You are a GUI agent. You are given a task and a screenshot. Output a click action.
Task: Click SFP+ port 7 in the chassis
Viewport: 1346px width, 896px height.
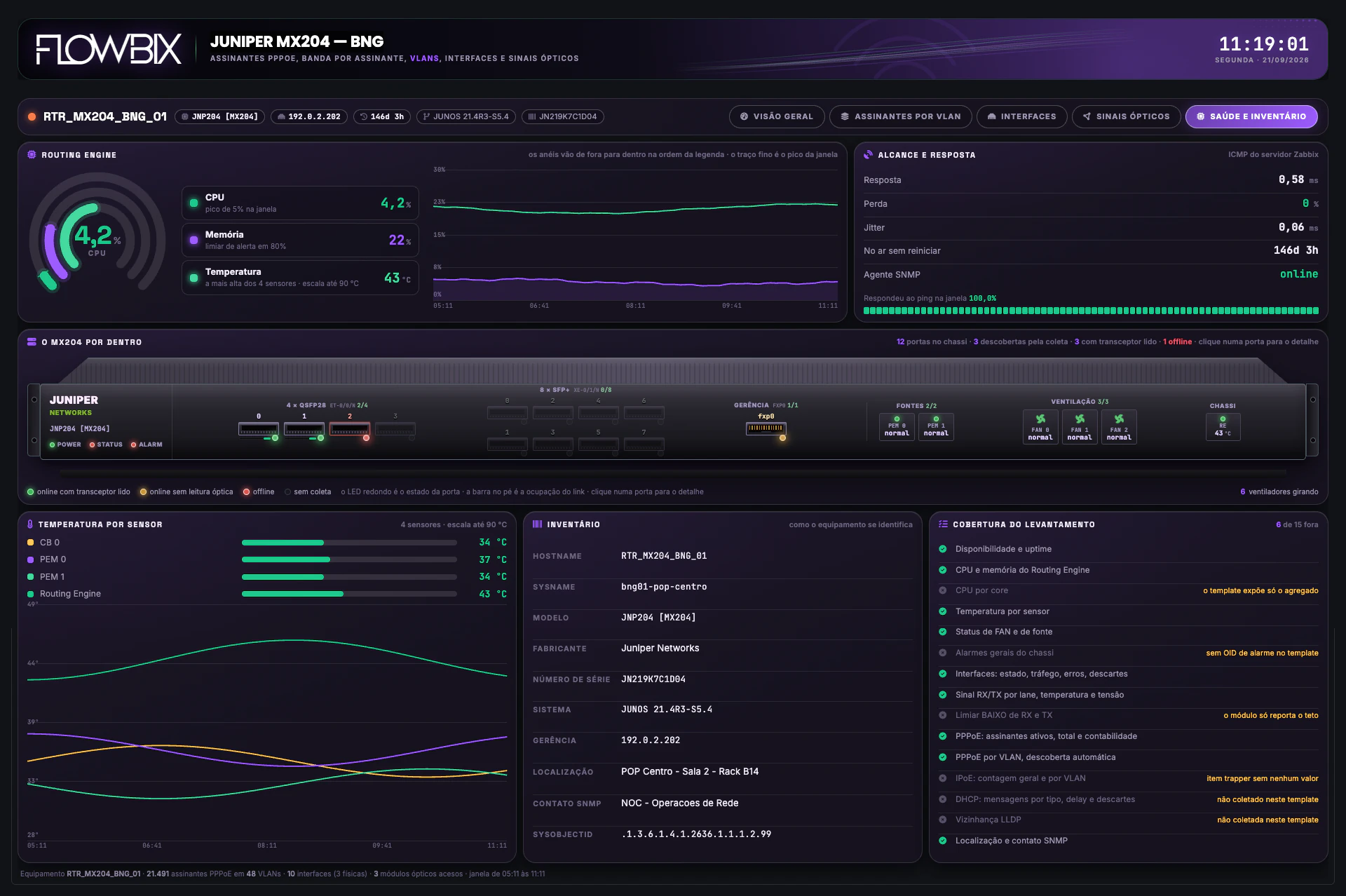tap(644, 444)
